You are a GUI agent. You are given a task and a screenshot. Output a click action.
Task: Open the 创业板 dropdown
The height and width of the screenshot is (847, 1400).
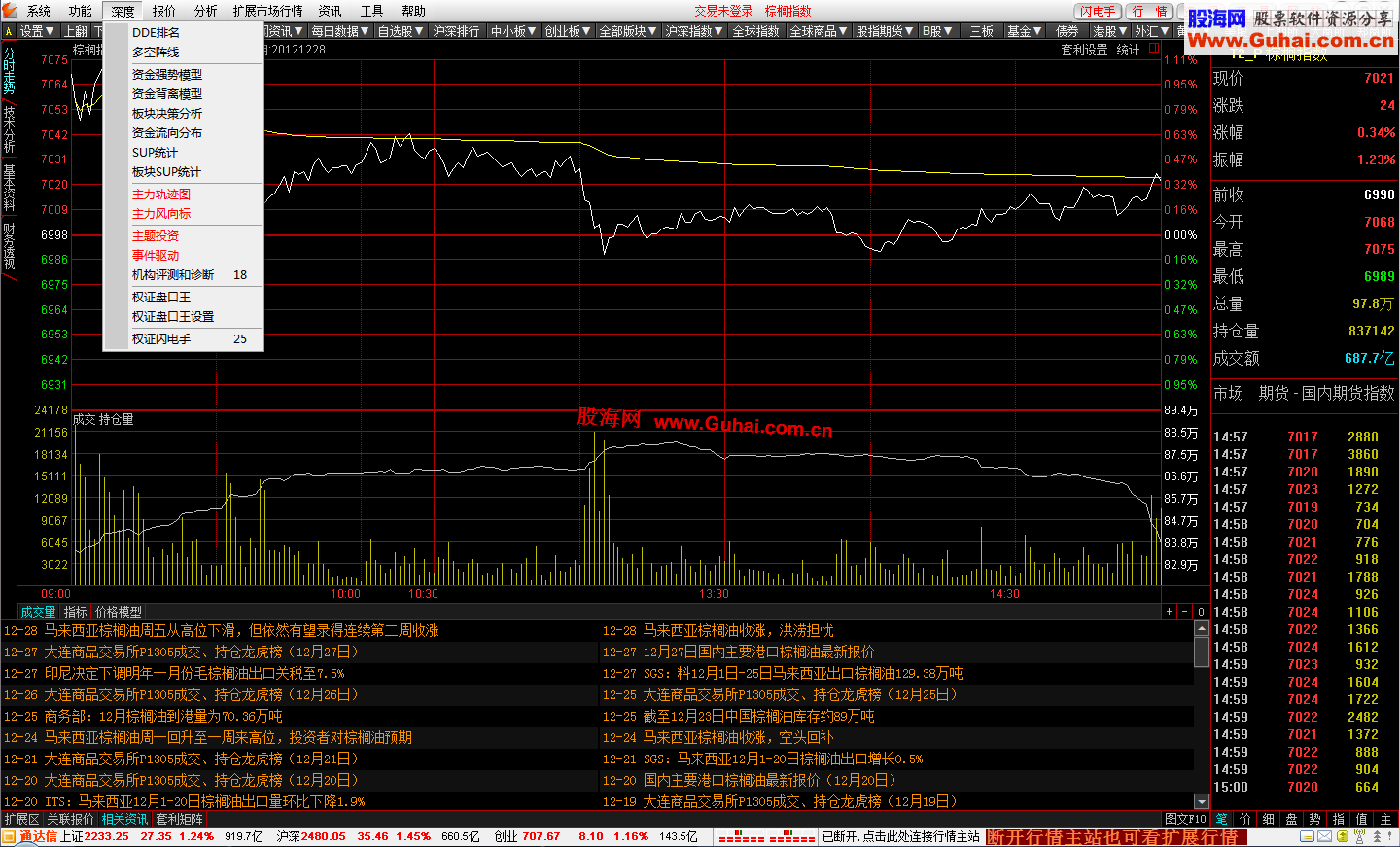point(568,31)
